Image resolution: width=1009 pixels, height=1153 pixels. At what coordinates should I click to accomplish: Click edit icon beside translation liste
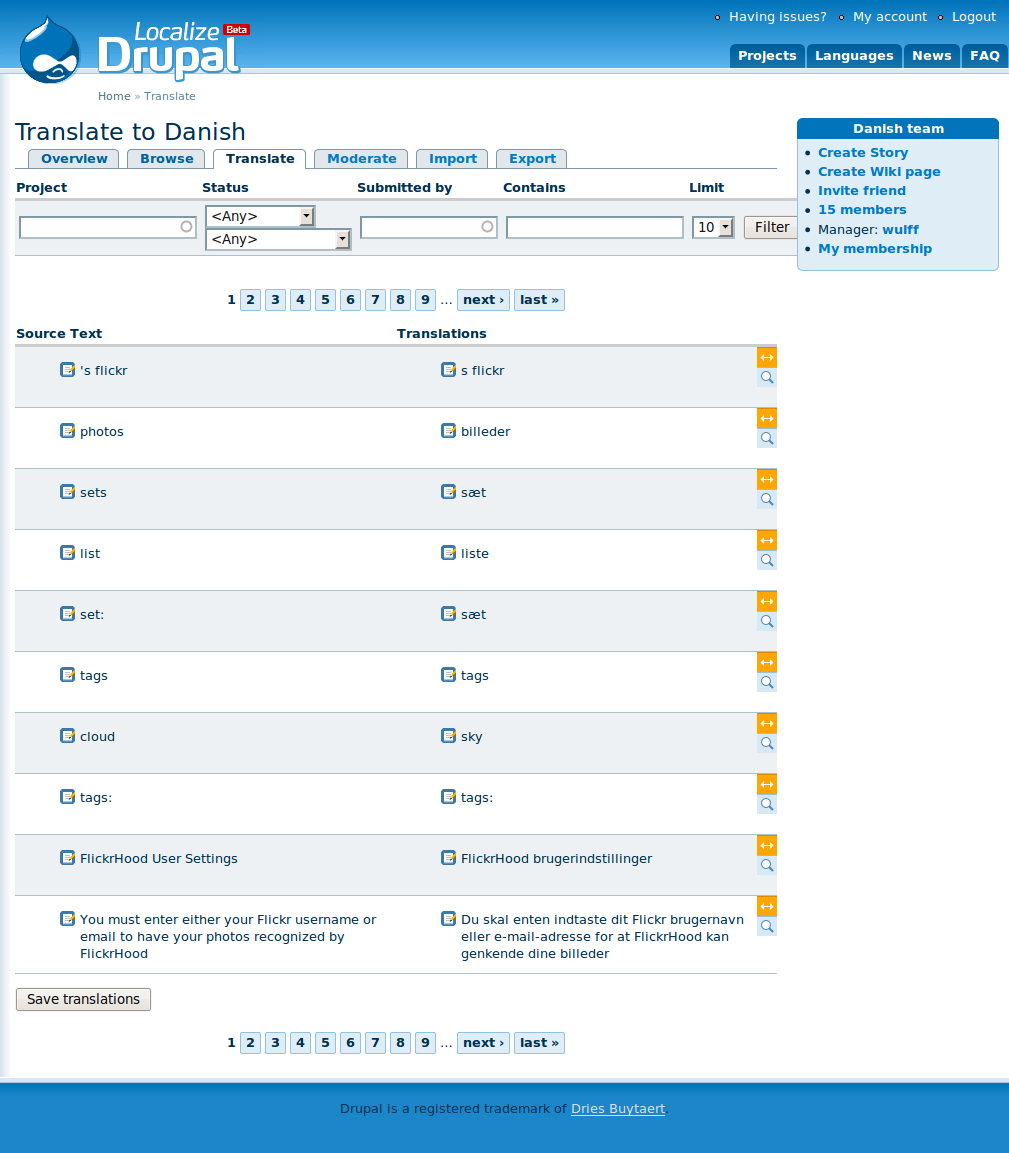(x=449, y=552)
